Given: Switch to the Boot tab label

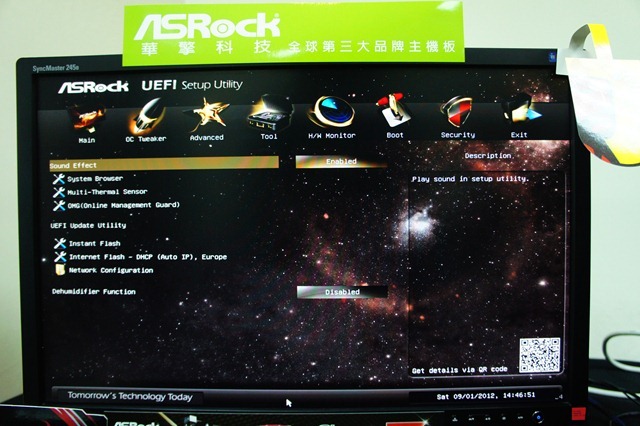Looking at the screenshot, I should point(395,135).
